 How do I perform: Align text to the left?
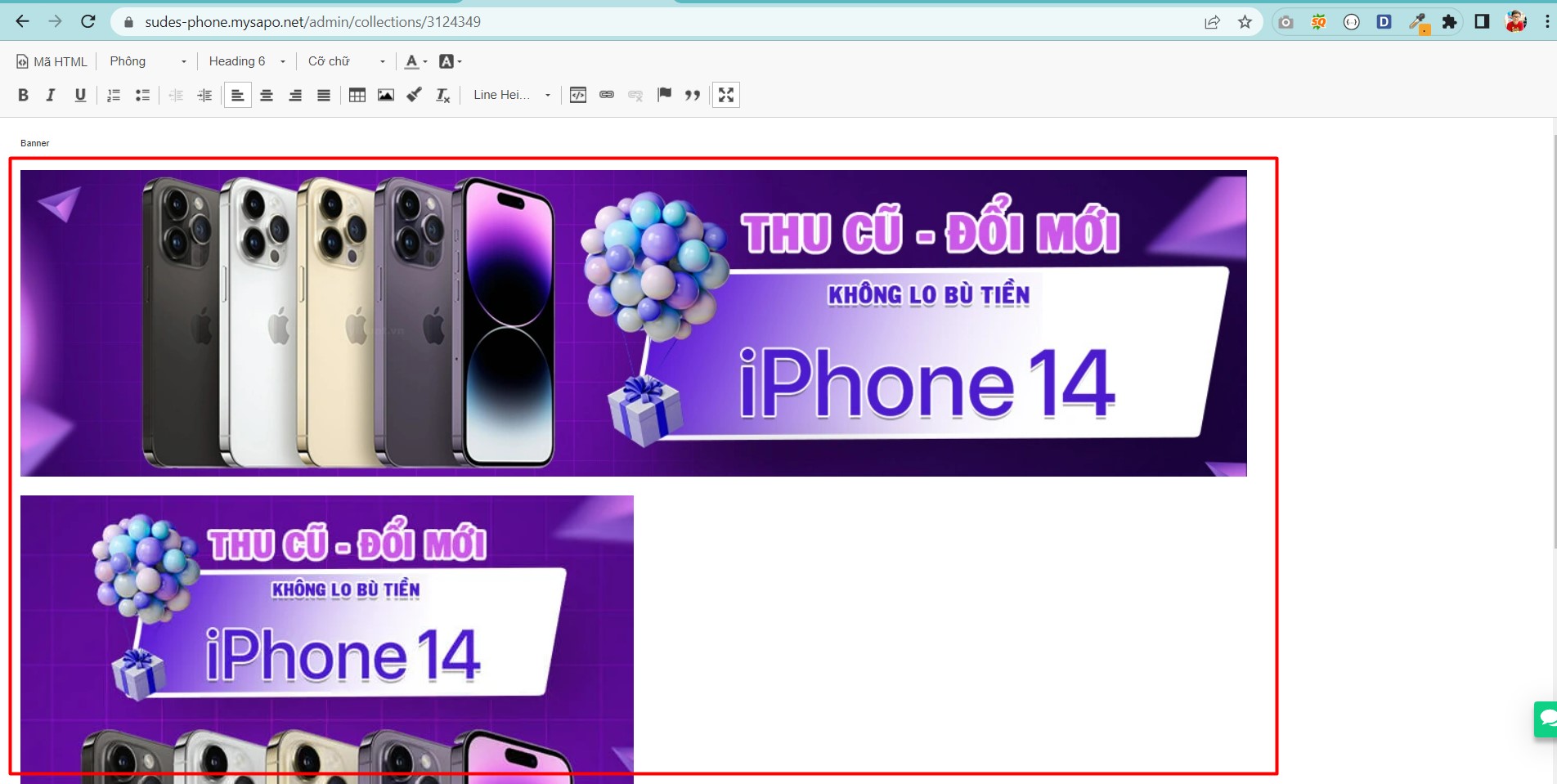pos(238,95)
